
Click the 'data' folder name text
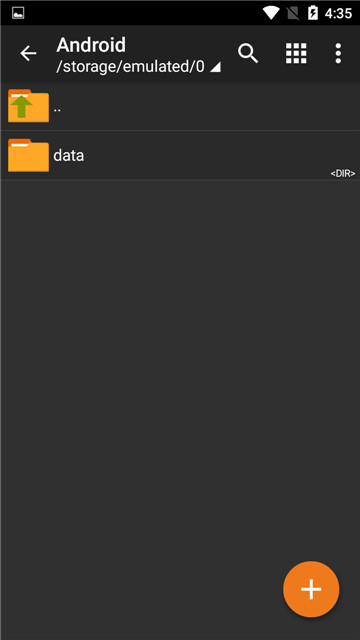(x=69, y=156)
